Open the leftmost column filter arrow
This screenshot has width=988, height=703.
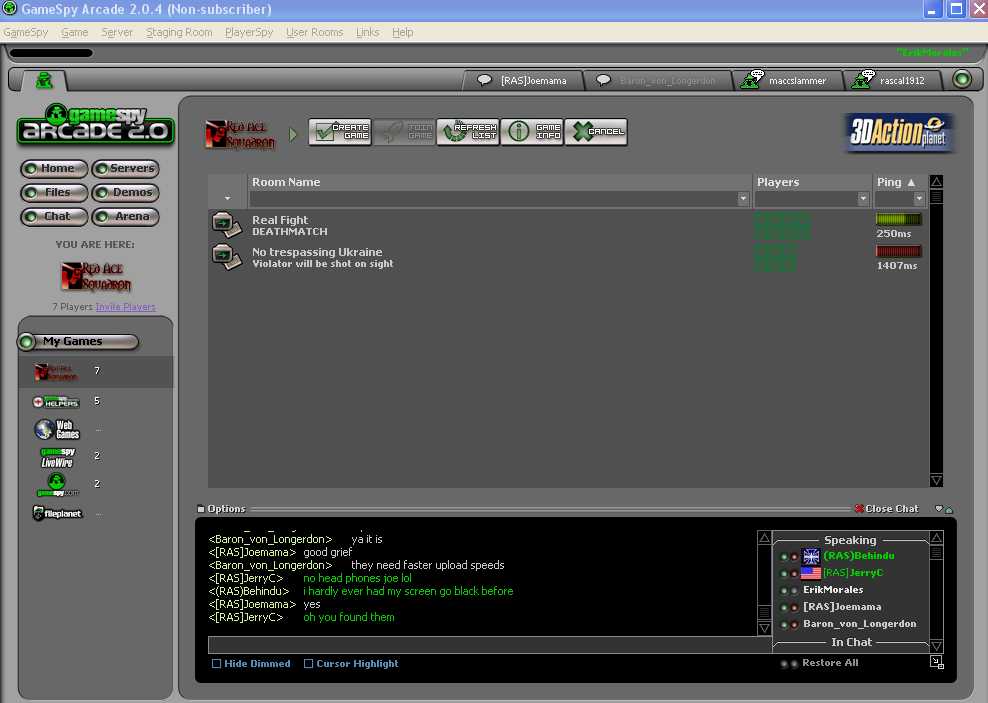tap(227, 198)
